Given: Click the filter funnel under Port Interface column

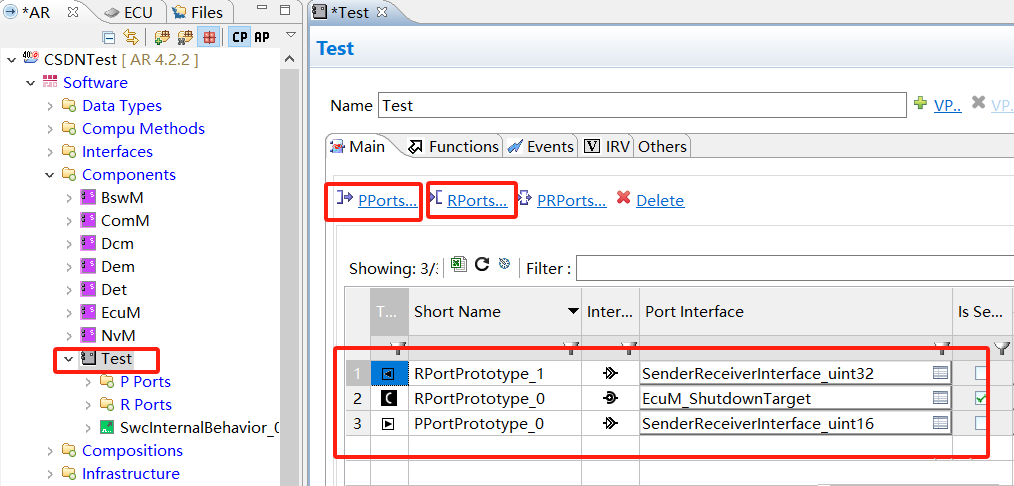Looking at the screenshot, I should (941, 348).
